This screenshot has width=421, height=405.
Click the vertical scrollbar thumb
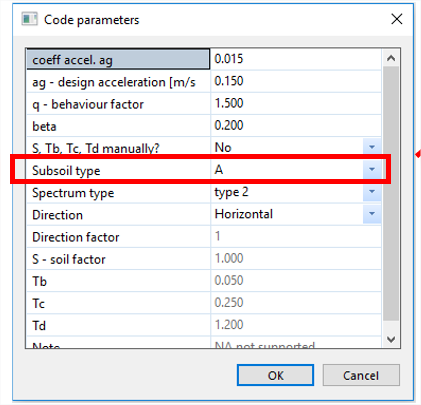click(391, 193)
